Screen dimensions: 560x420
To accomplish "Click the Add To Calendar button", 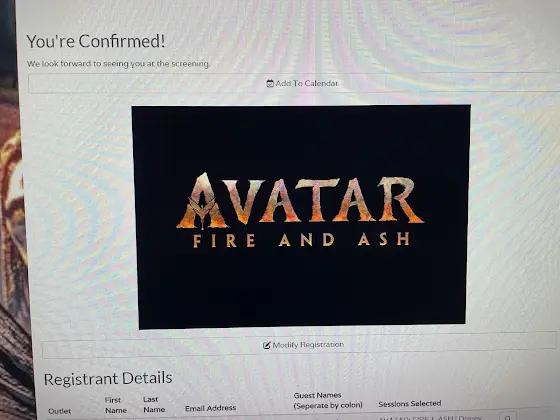I will (x=294, y=83).
